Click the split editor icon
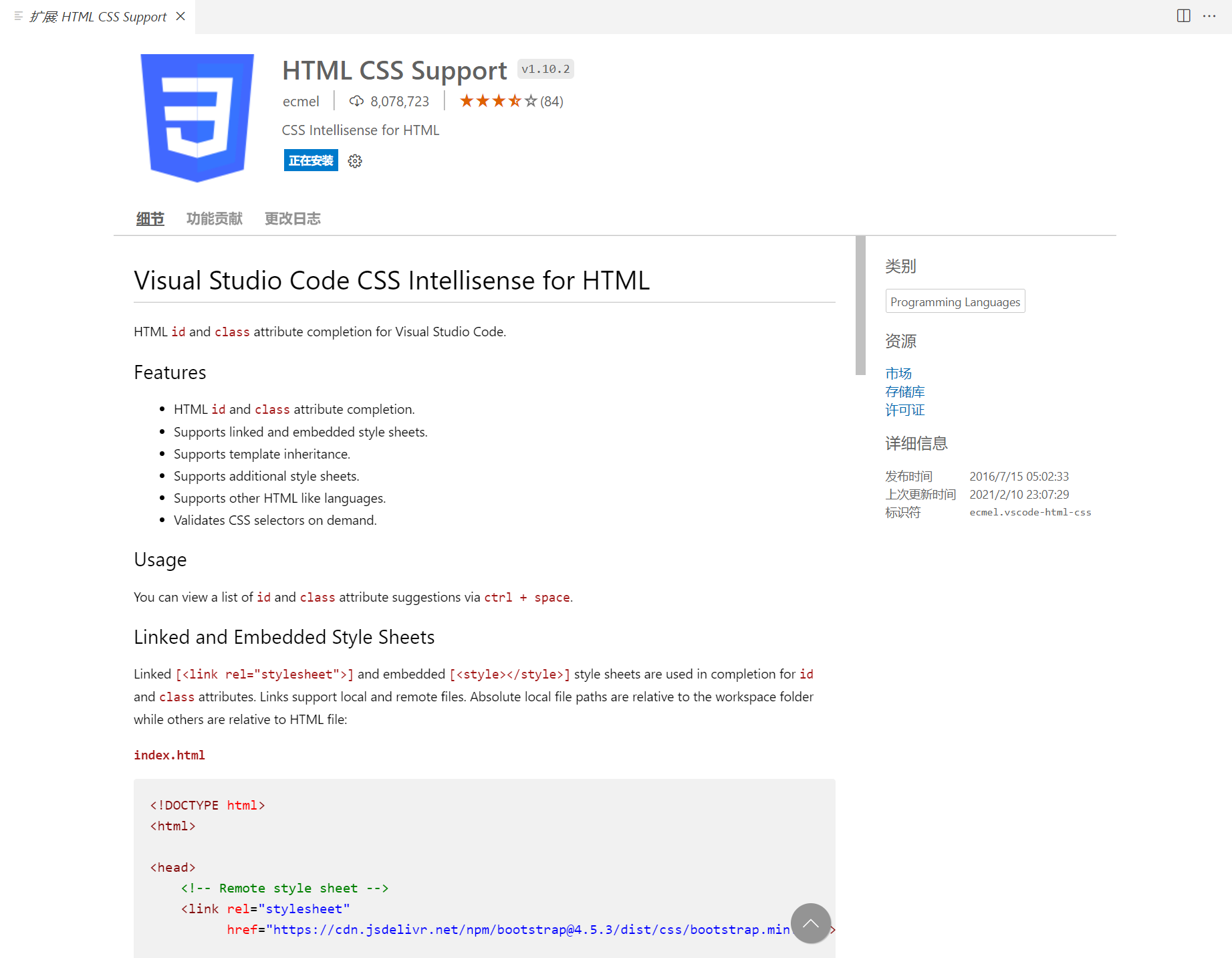 coord(1183,16)
